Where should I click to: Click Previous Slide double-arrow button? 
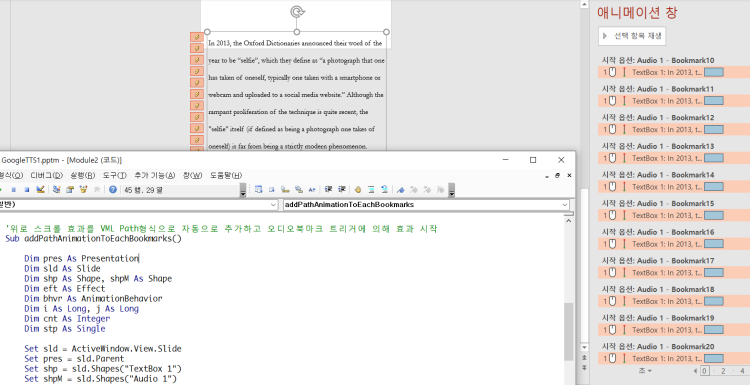[584, 357]
